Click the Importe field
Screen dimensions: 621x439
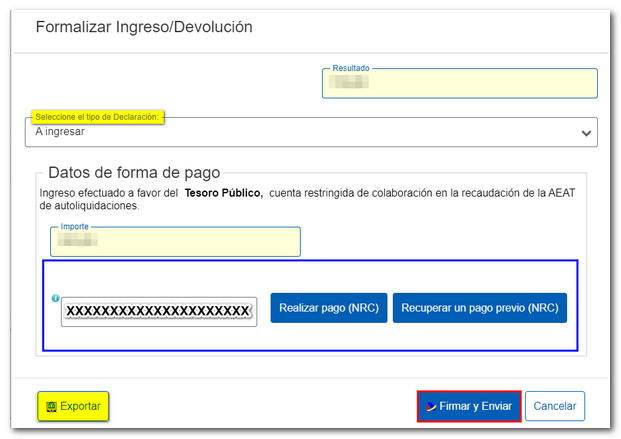point(175,242)
